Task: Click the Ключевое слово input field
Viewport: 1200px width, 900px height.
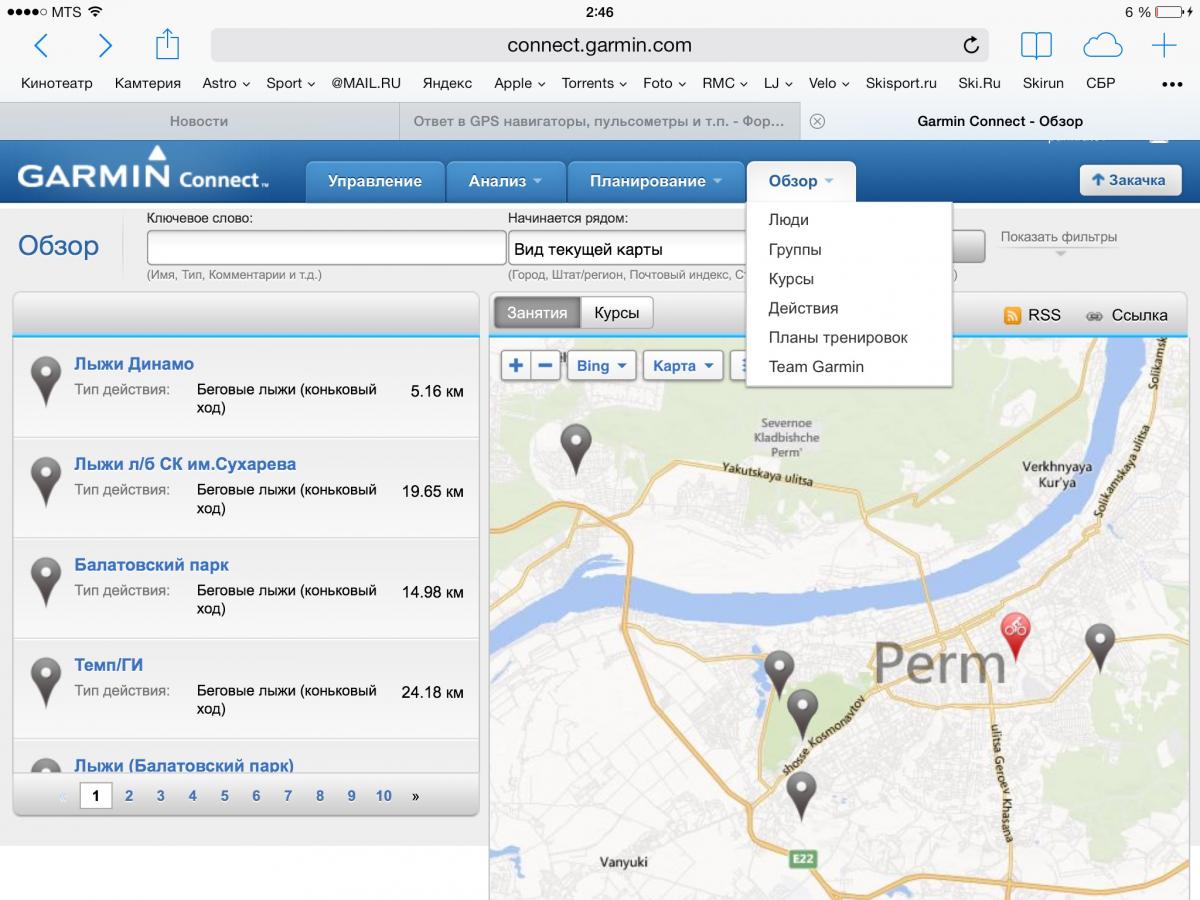Action: 326,248
